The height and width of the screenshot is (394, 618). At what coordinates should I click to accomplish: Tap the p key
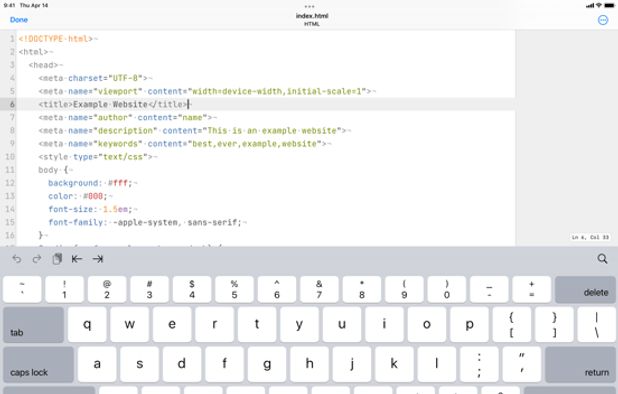pyautogui.click(x=469, y=325)
